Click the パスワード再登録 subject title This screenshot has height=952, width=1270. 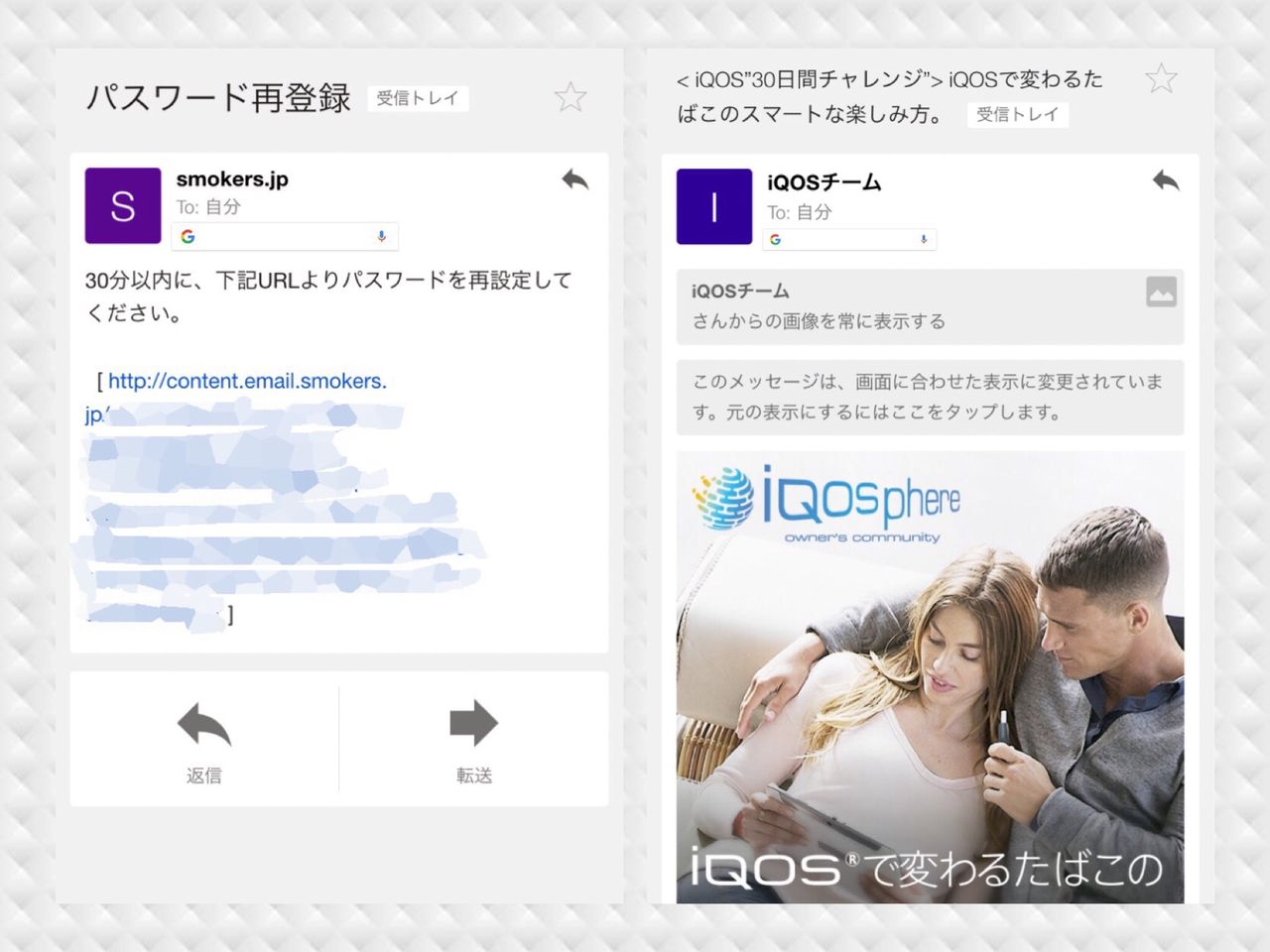tap(218, 97)
